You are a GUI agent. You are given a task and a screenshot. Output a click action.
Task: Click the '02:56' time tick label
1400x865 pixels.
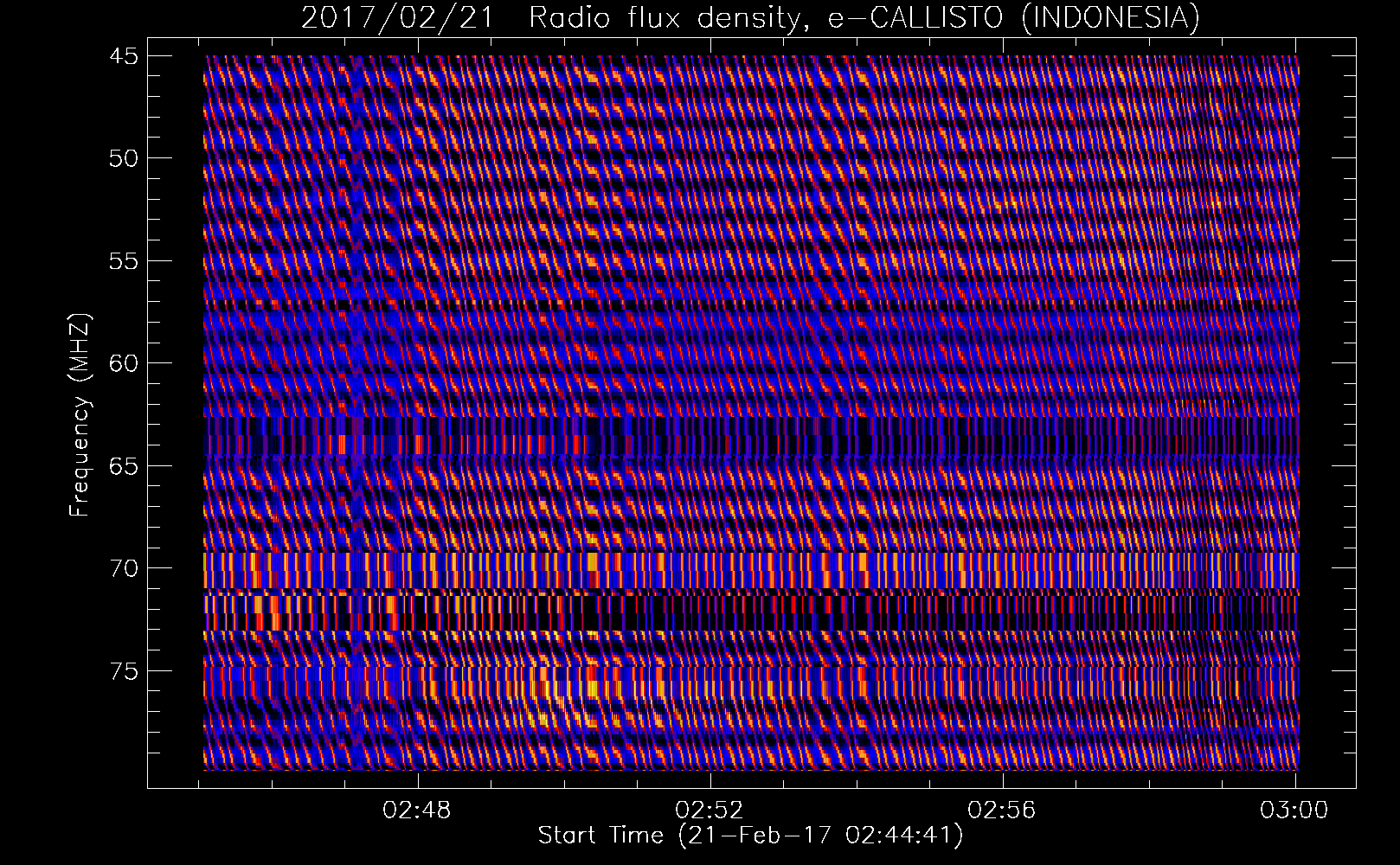(x=1003, y=810)
